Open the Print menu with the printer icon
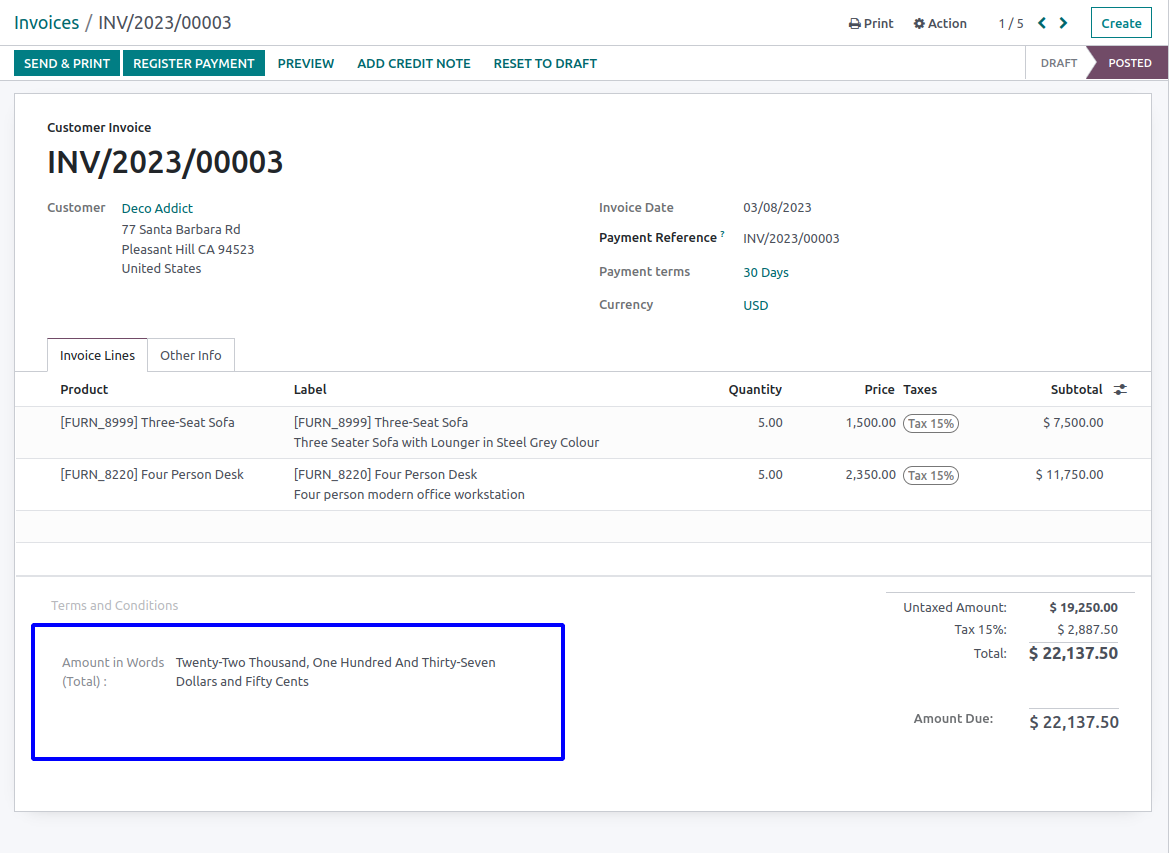This screenshot has height=853, width=1169. pyautogui.click(x=871, y=23)
